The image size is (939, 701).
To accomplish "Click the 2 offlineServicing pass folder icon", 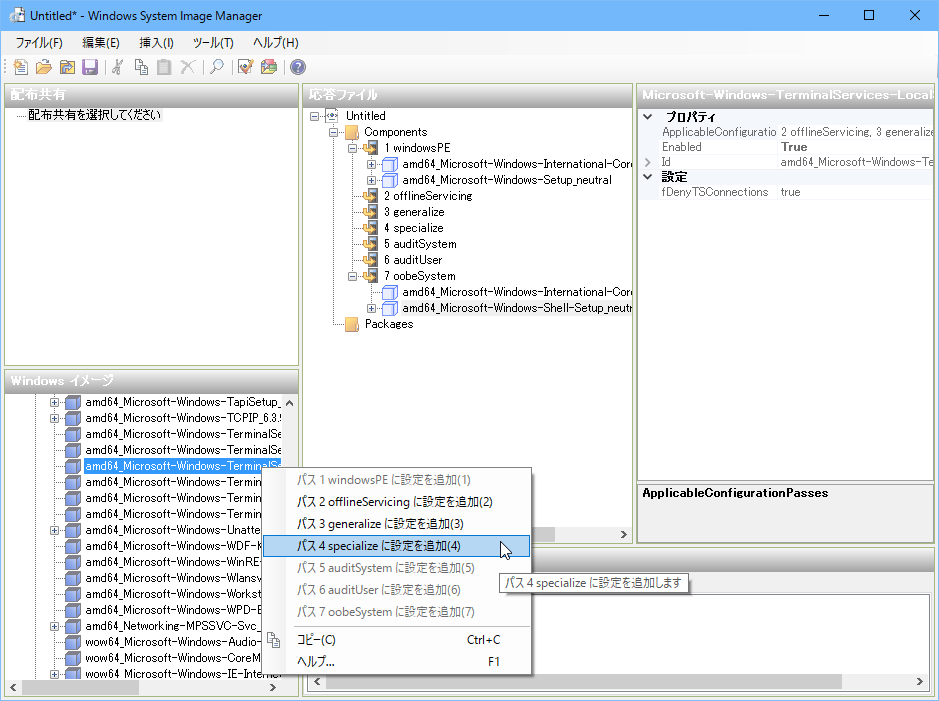I will point(371,196).
